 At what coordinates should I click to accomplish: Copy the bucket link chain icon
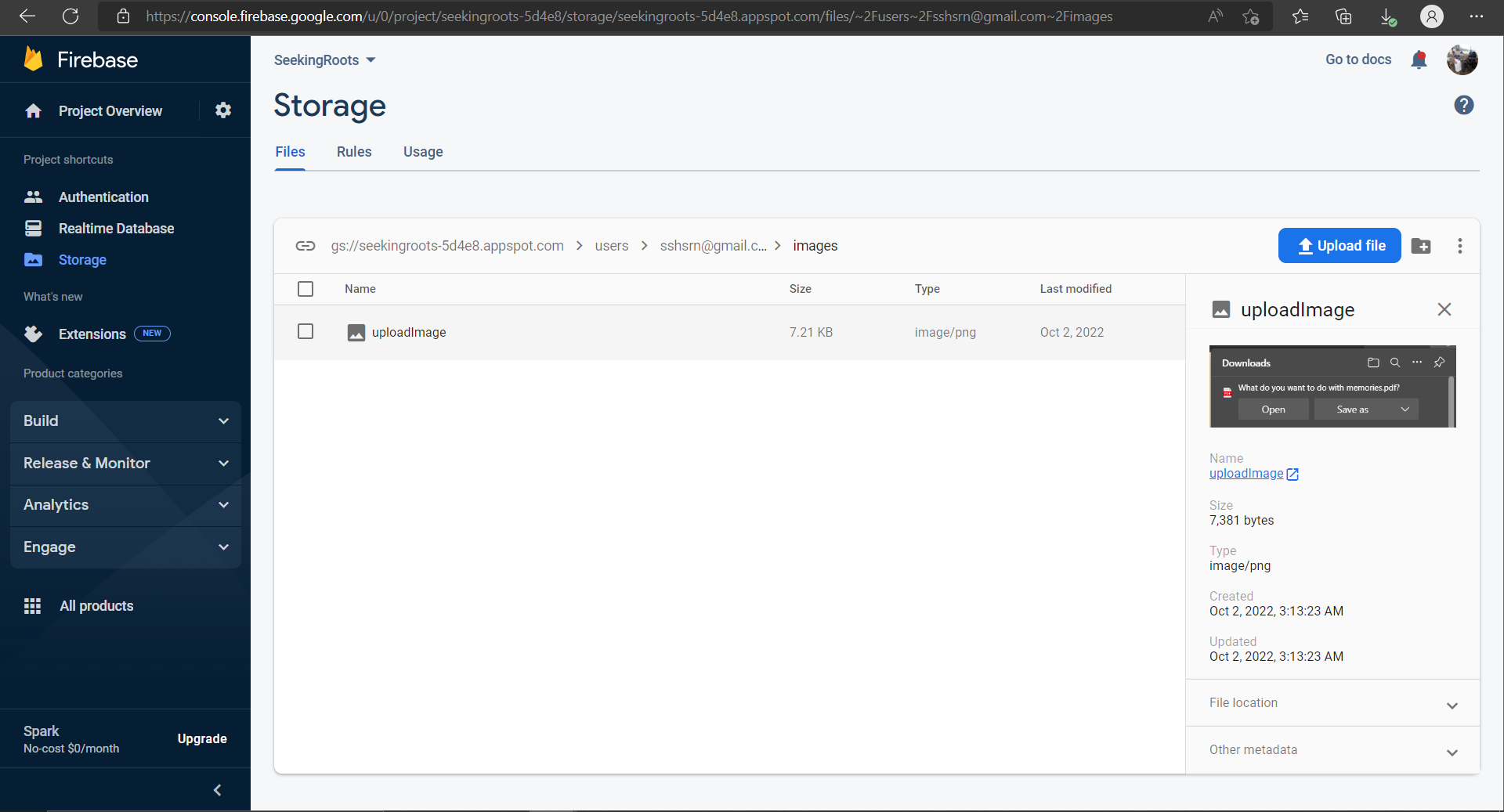[x=305, y=246]
